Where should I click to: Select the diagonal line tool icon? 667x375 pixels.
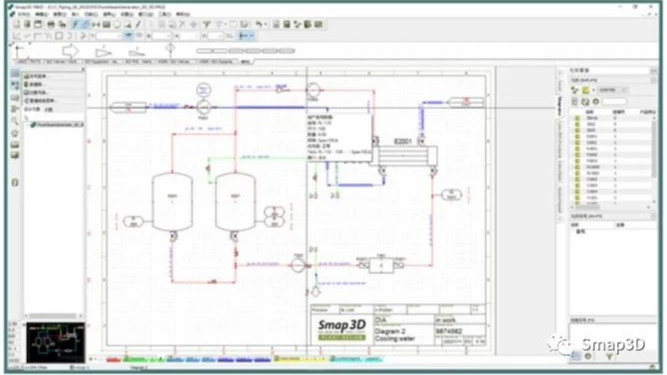[x=139, y=24]
